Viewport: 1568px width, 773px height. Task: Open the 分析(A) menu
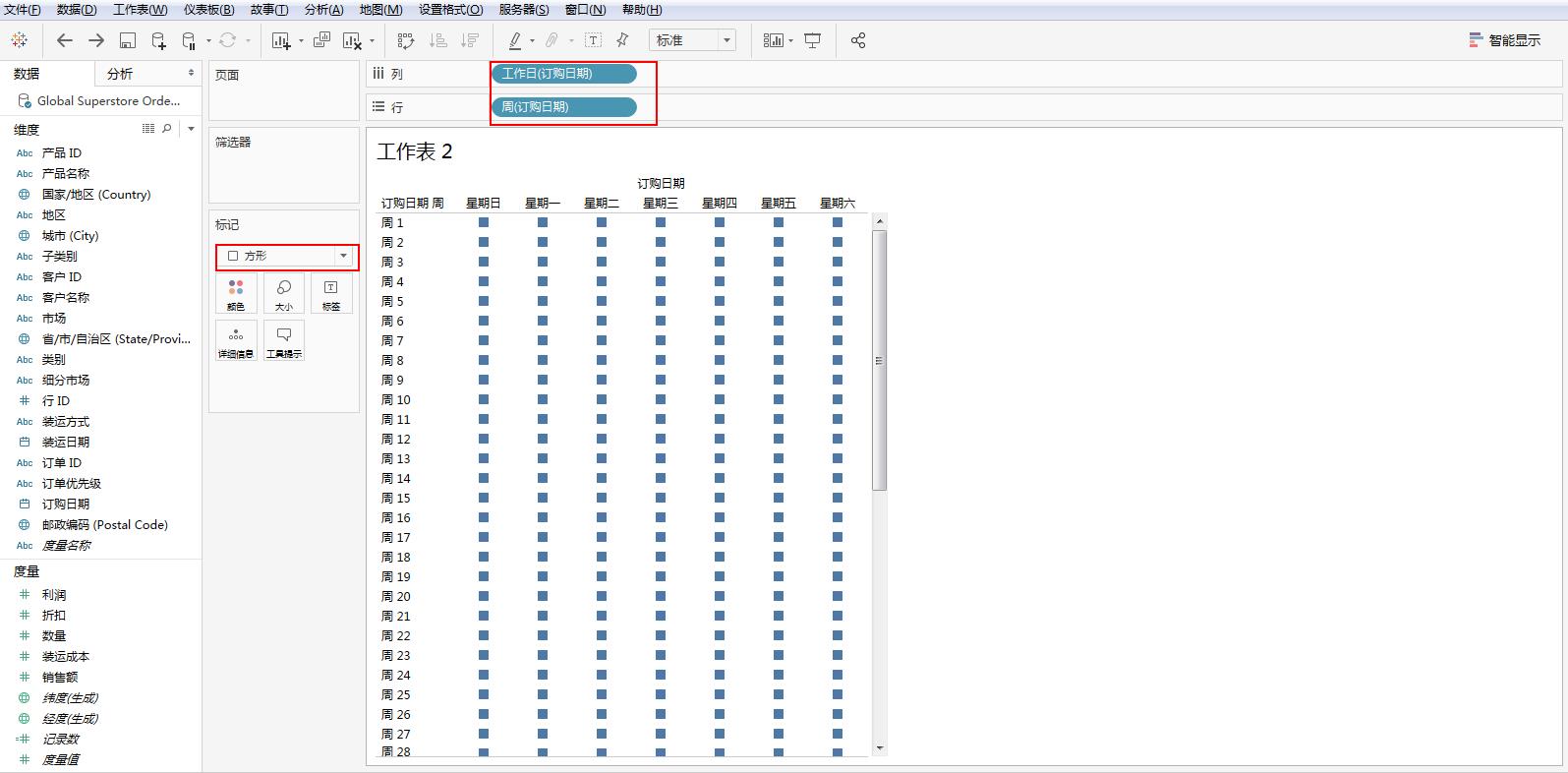[323, 10]
